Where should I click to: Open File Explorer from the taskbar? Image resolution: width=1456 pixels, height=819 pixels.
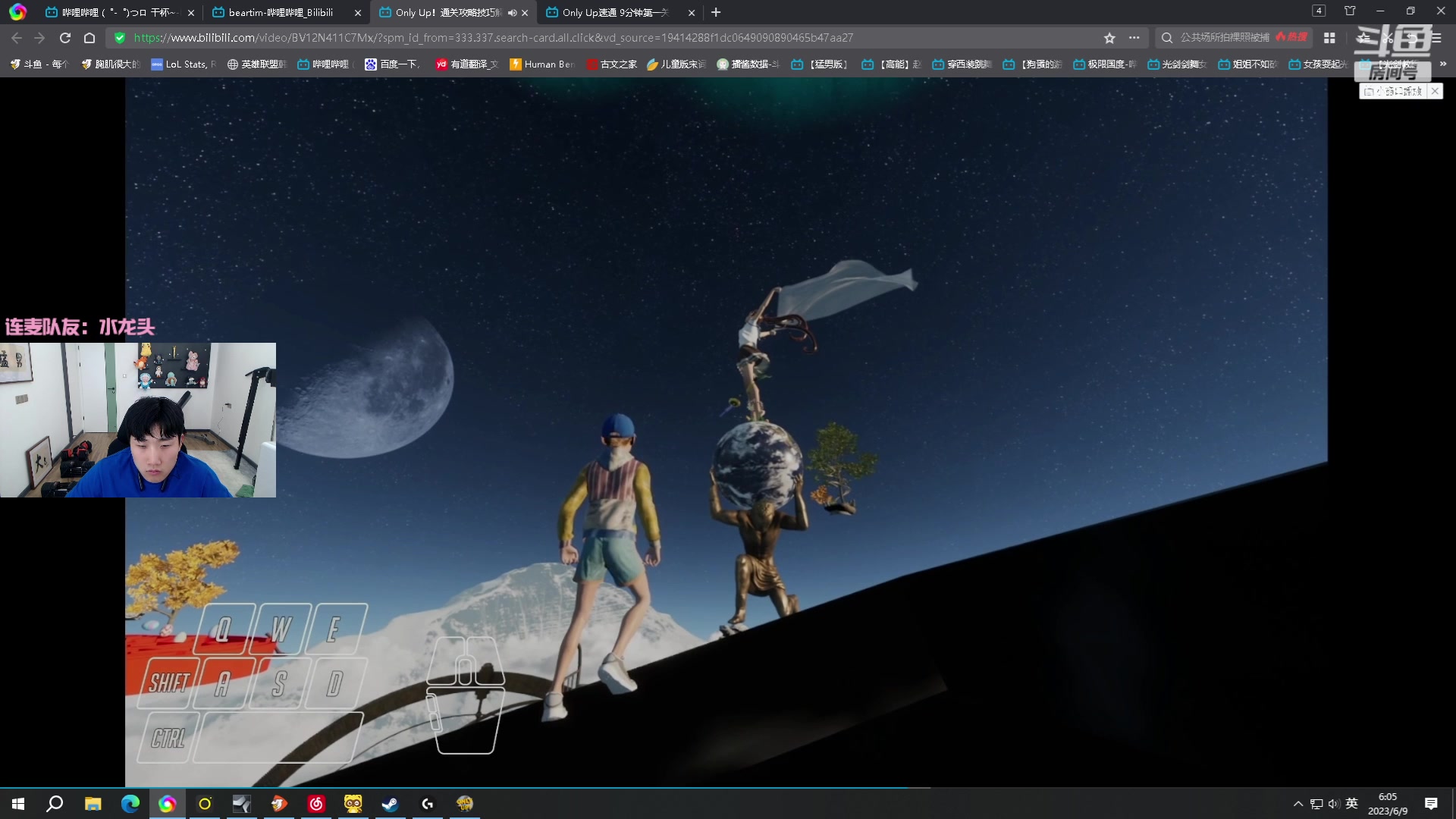(93, 804)
